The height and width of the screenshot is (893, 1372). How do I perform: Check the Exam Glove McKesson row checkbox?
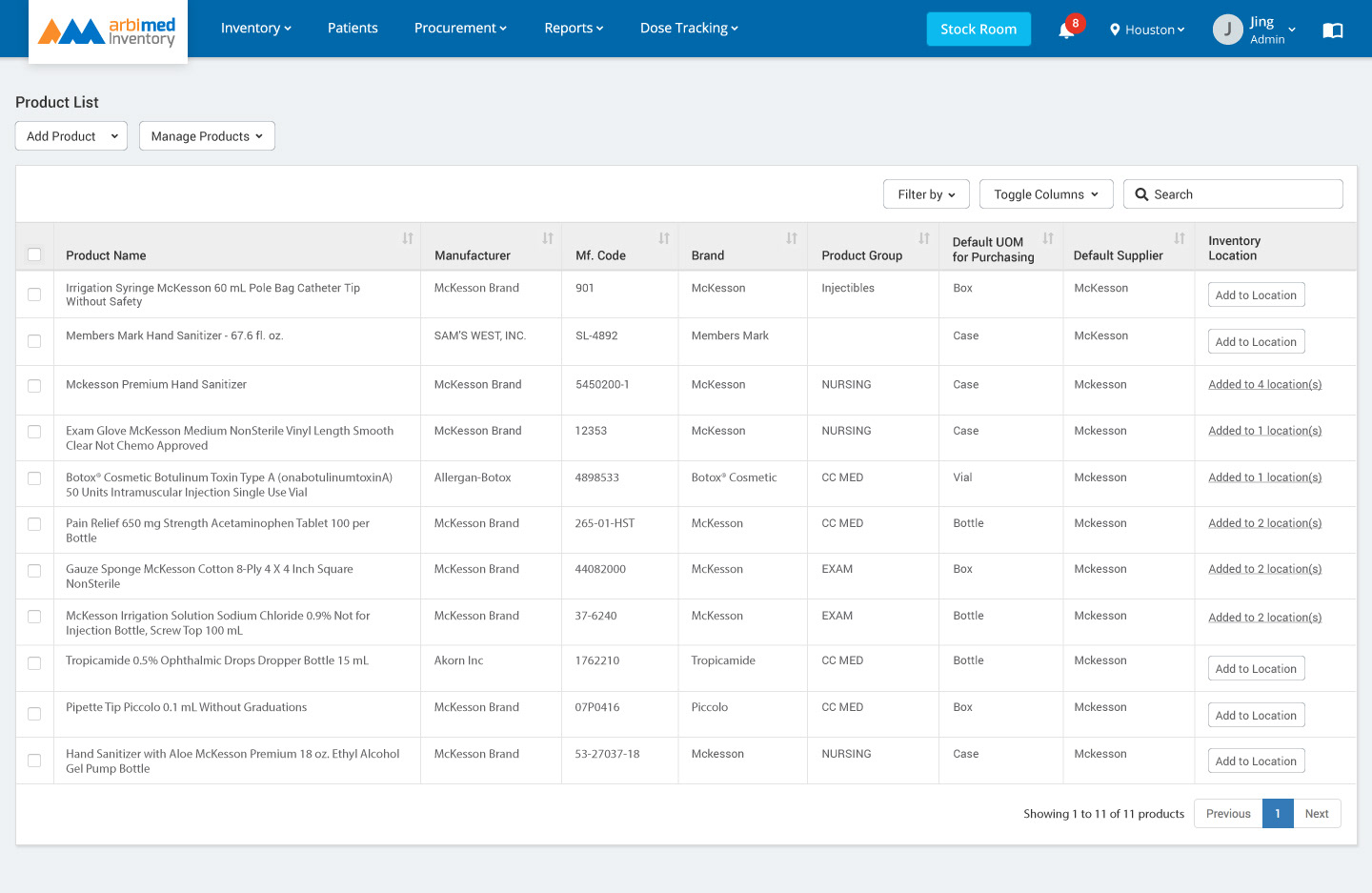pos(34,432)
